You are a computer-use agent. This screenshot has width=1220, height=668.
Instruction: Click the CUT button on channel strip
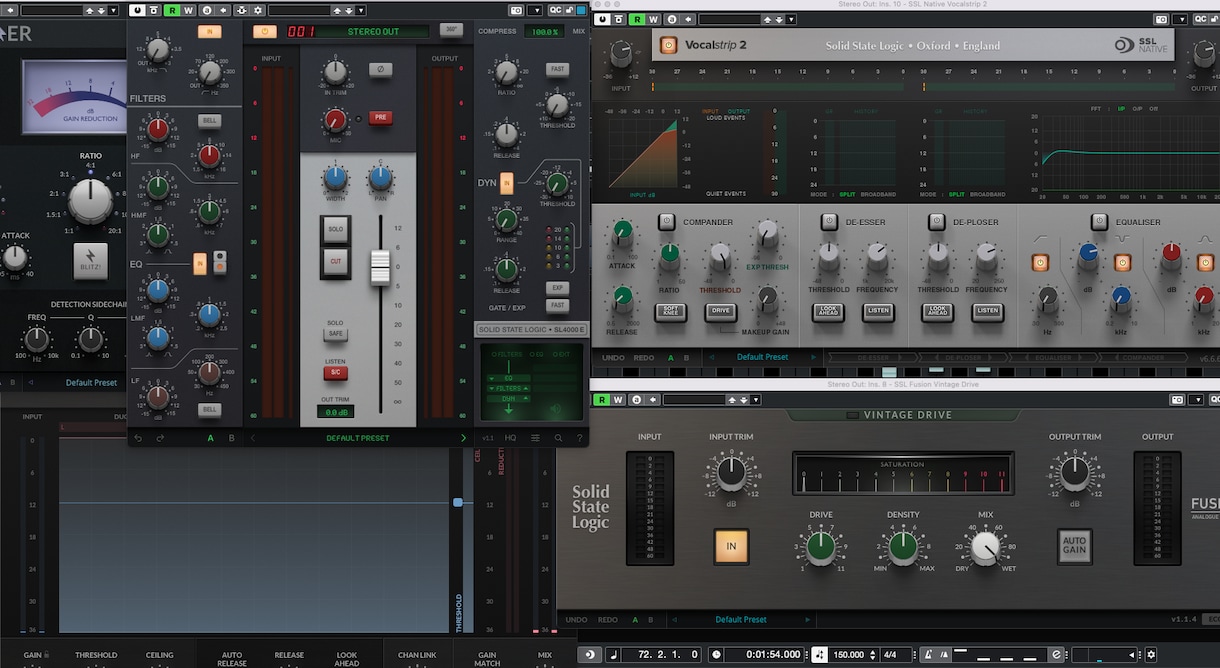(336, 262)
